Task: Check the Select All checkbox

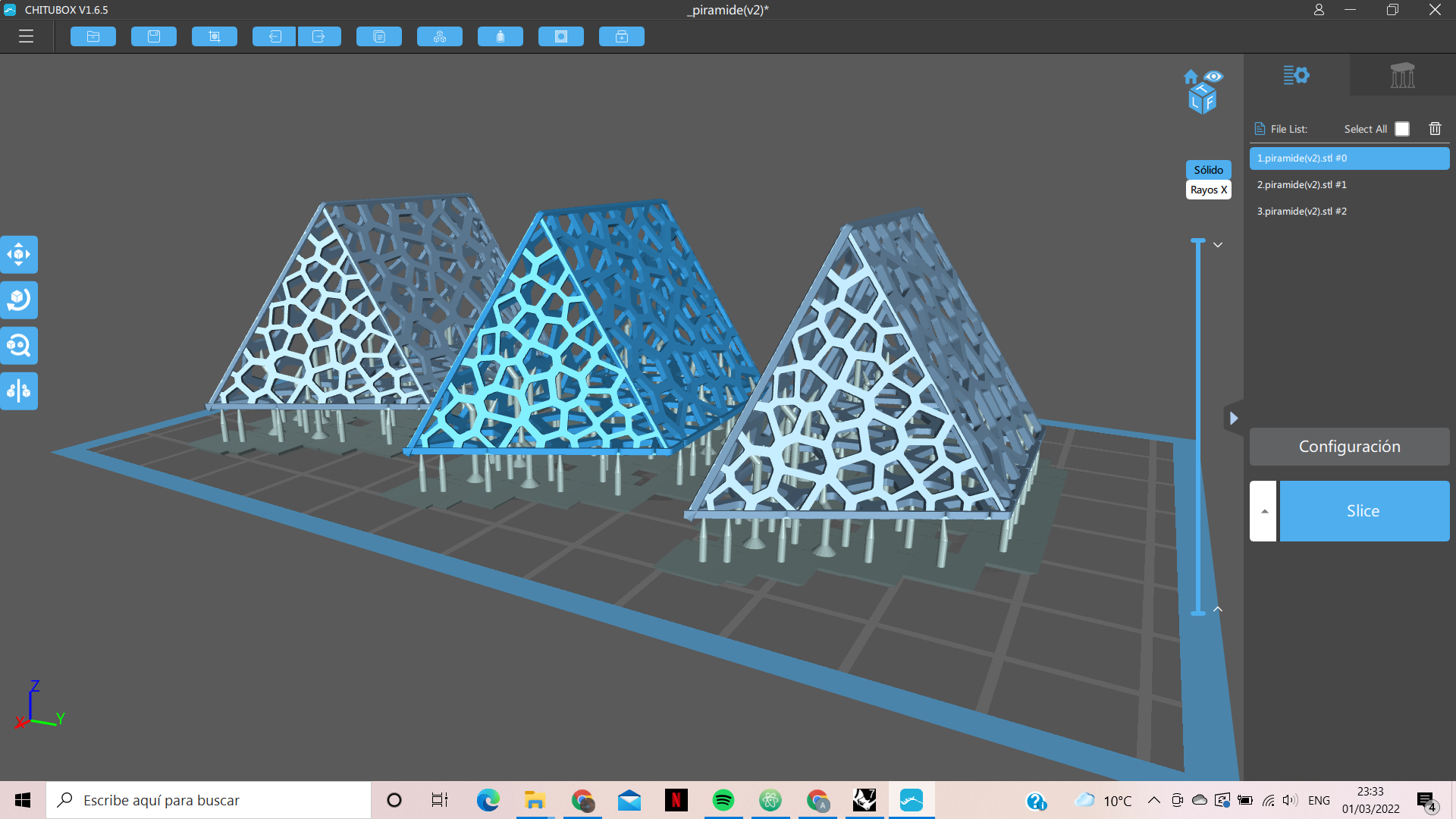Action: (x=1402, y=129)
